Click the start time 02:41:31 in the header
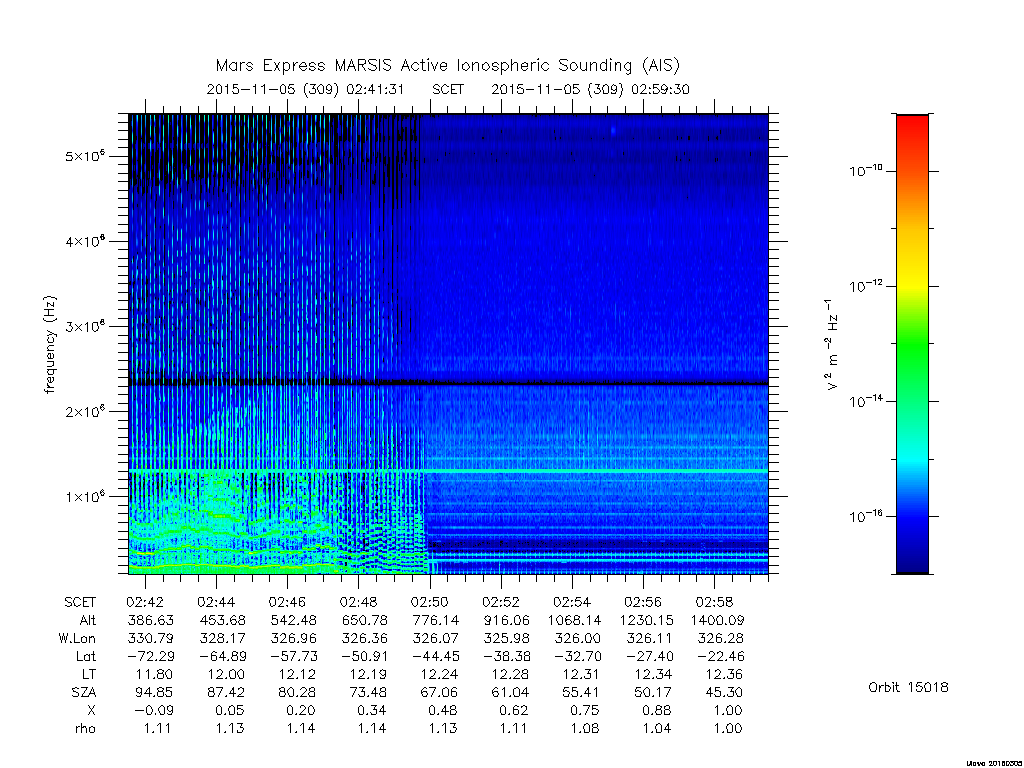 tap(376, 89)
